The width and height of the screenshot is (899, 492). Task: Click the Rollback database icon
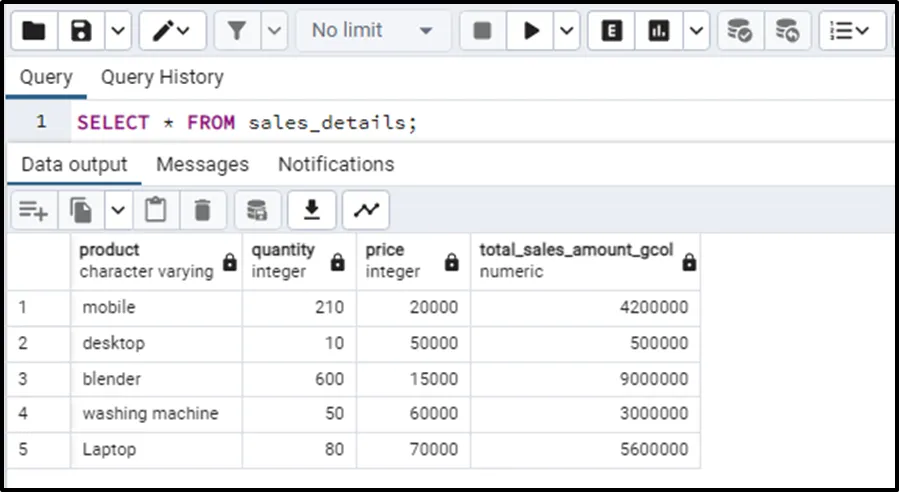tap(787, 31)
